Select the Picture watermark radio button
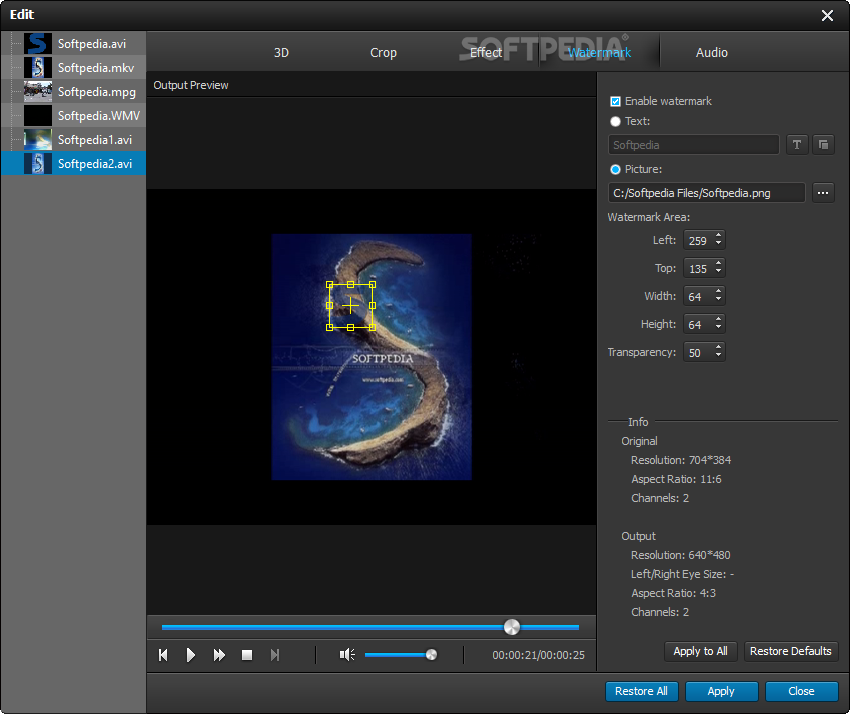The height and width of the screenshot is (714, 850). 615,169
